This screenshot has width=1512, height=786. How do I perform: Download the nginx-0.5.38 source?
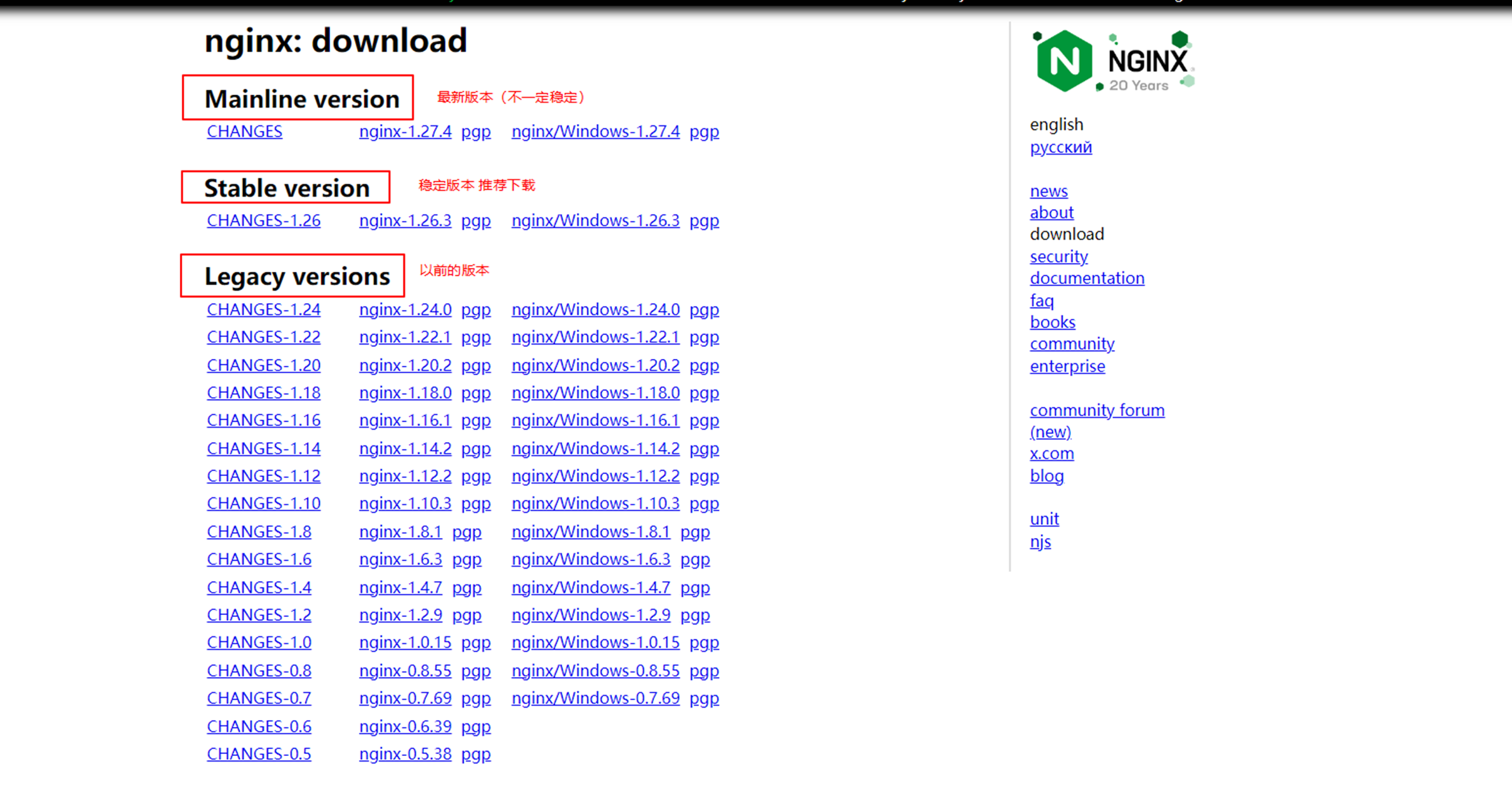coord(405,754)
